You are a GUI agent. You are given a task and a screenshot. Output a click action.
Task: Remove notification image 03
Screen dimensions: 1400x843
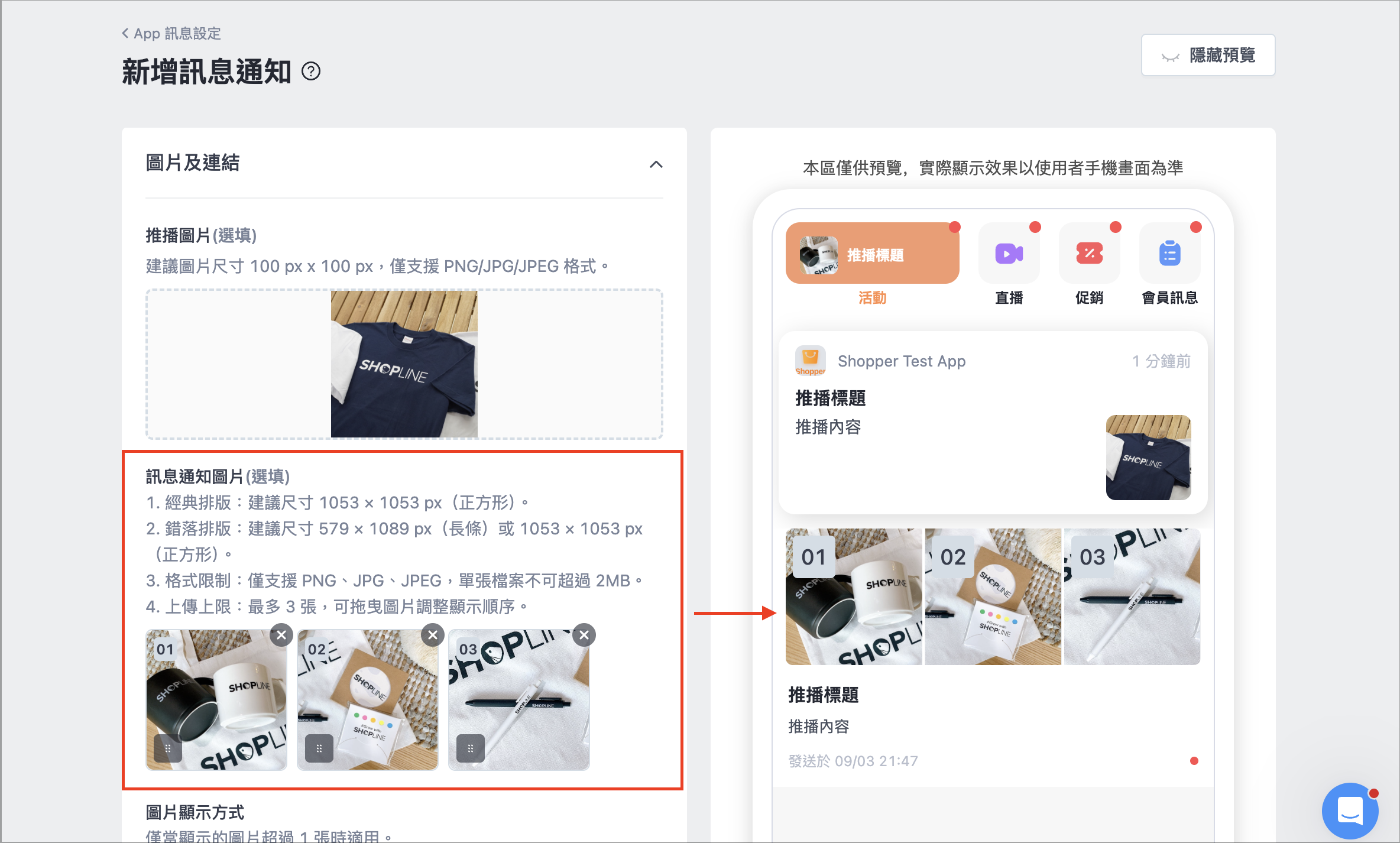tap(584, 635)
